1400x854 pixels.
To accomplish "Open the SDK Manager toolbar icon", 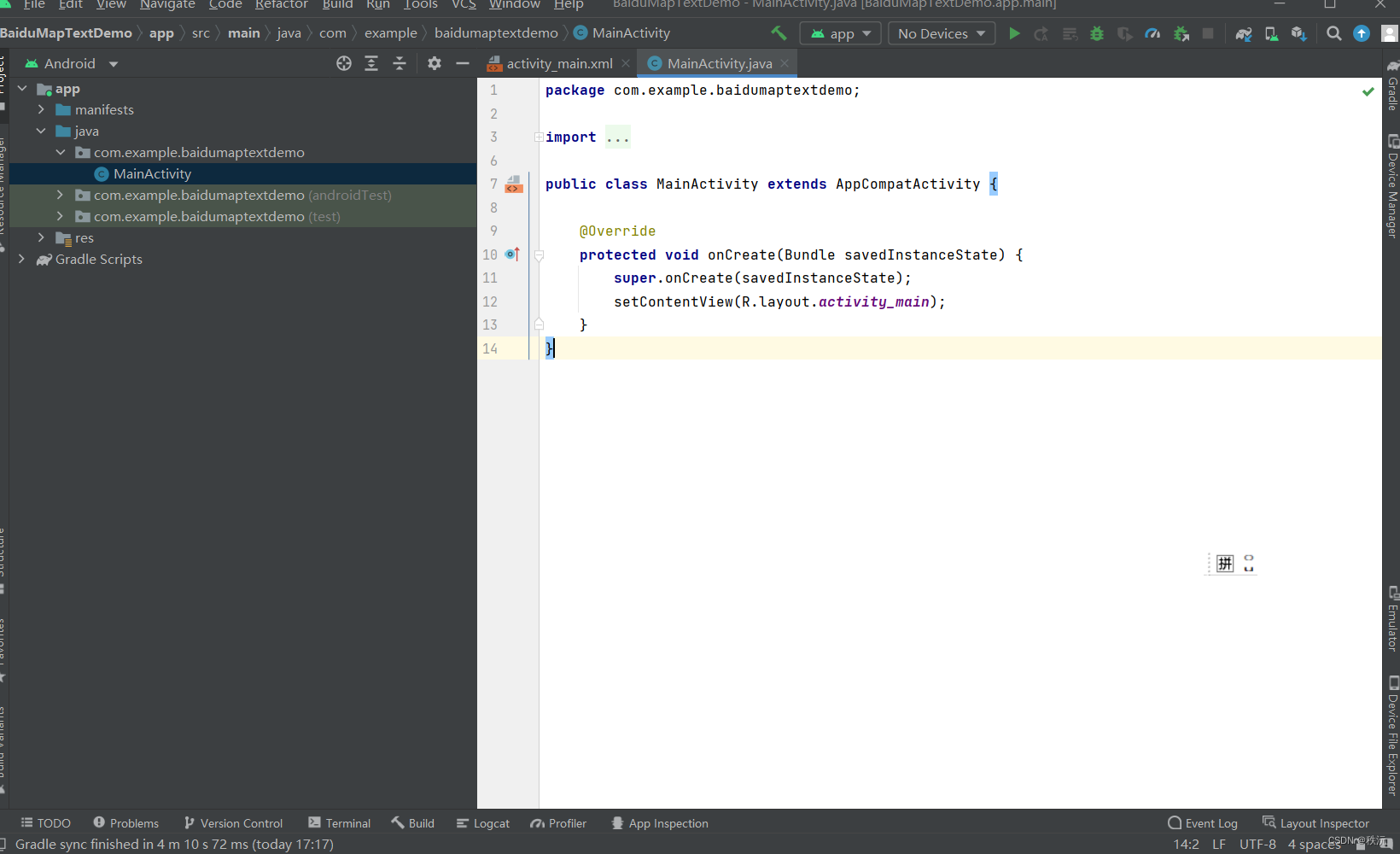I will (1299, 33).
